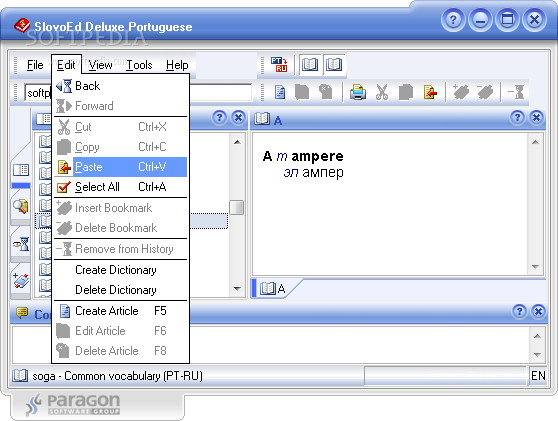Choose Forward in the Edit menu
This screenshot has width=558, height=421.
point(120,106)
